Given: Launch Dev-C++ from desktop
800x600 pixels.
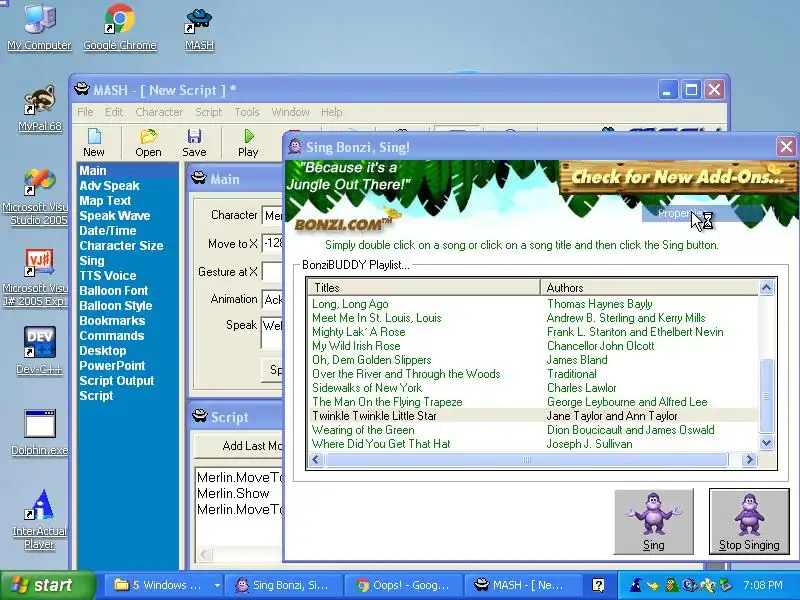Looking at the screenshot, I should pyautogui.click(x=39, y=350).
